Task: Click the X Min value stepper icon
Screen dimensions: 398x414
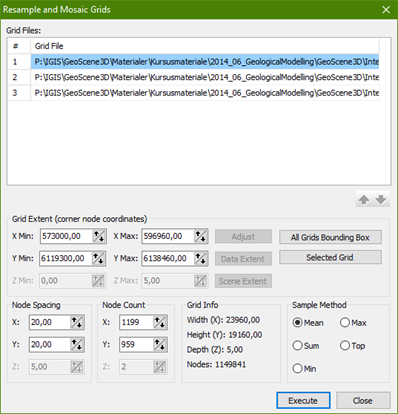Action: coord(99,236)
